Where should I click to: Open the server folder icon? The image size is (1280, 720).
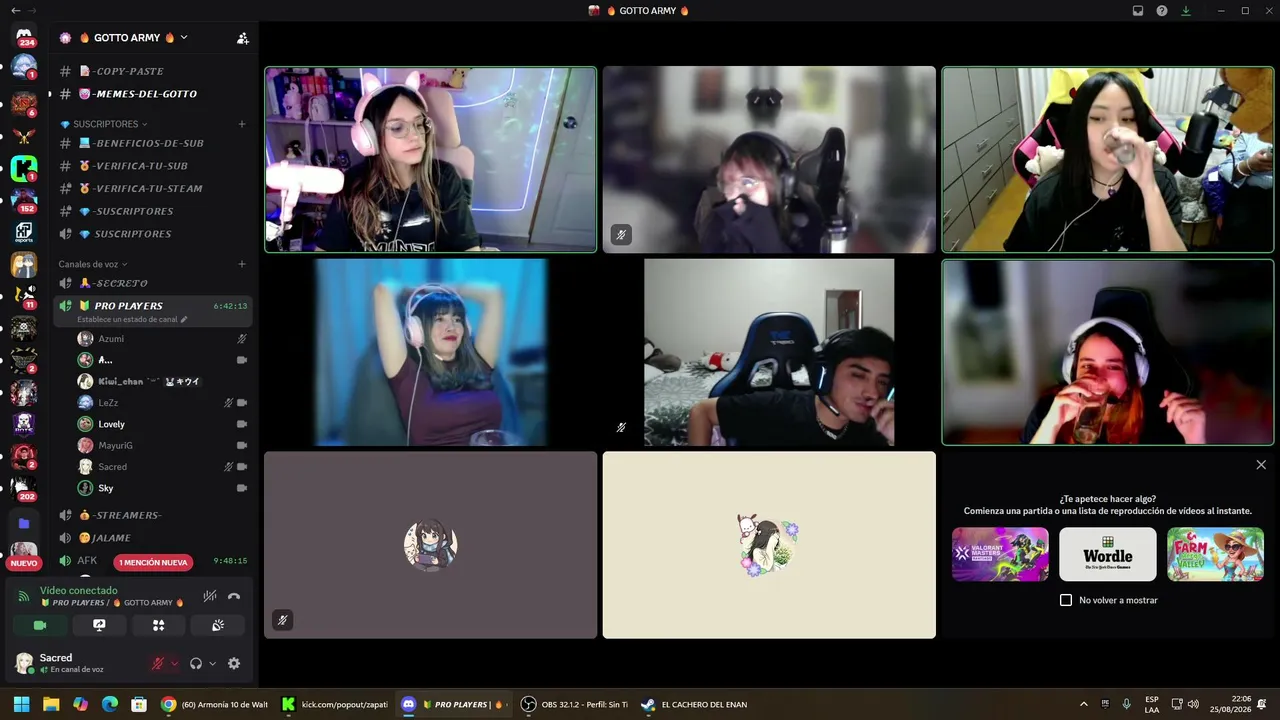coord(24,523)
